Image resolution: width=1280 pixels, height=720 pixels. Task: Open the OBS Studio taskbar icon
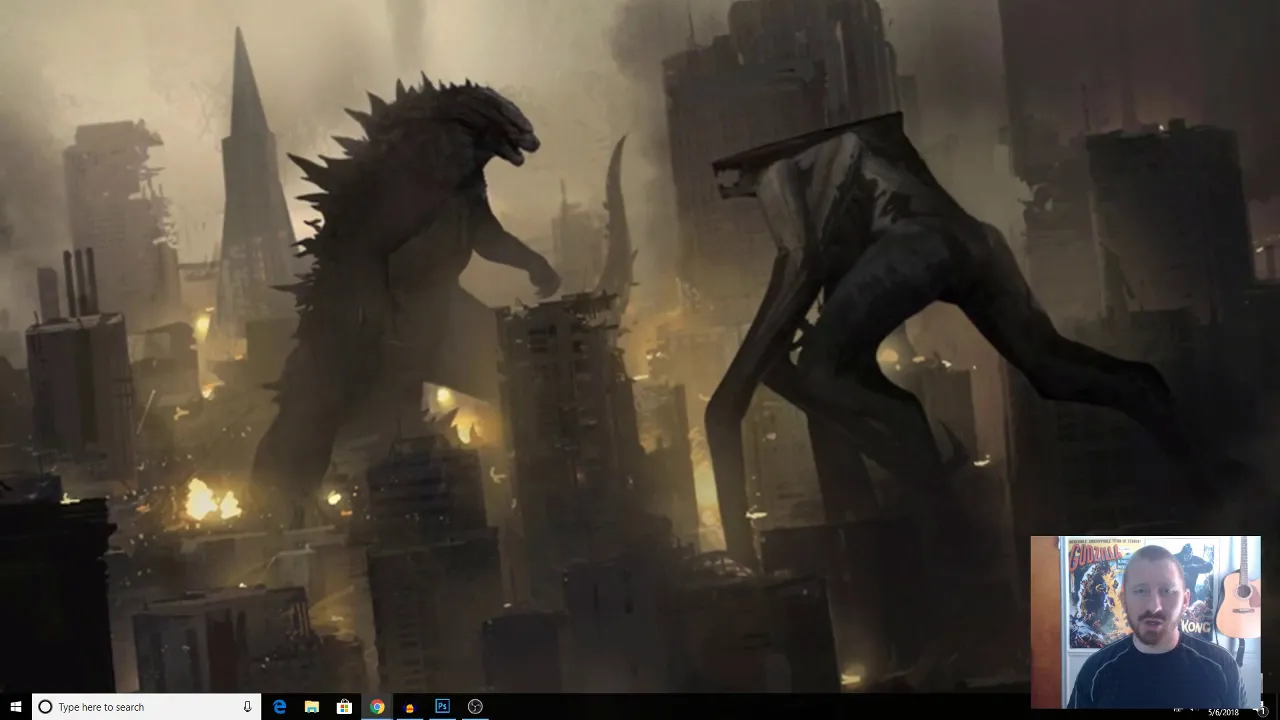(475, 707)
